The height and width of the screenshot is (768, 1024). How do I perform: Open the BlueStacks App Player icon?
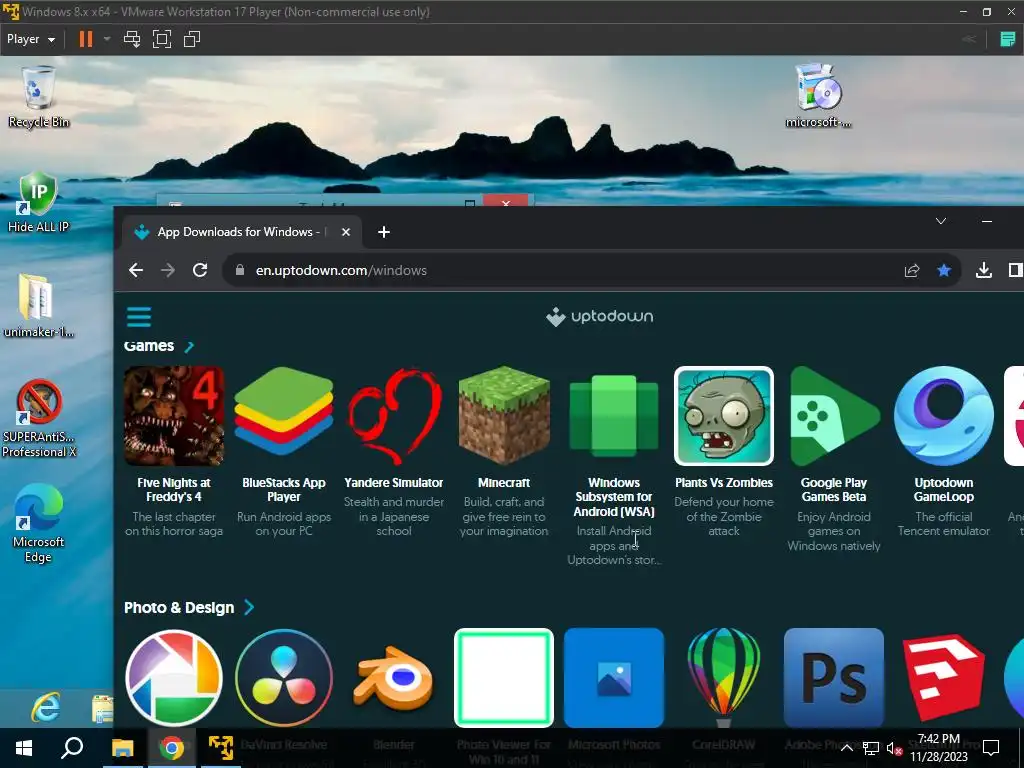(283, 411)
